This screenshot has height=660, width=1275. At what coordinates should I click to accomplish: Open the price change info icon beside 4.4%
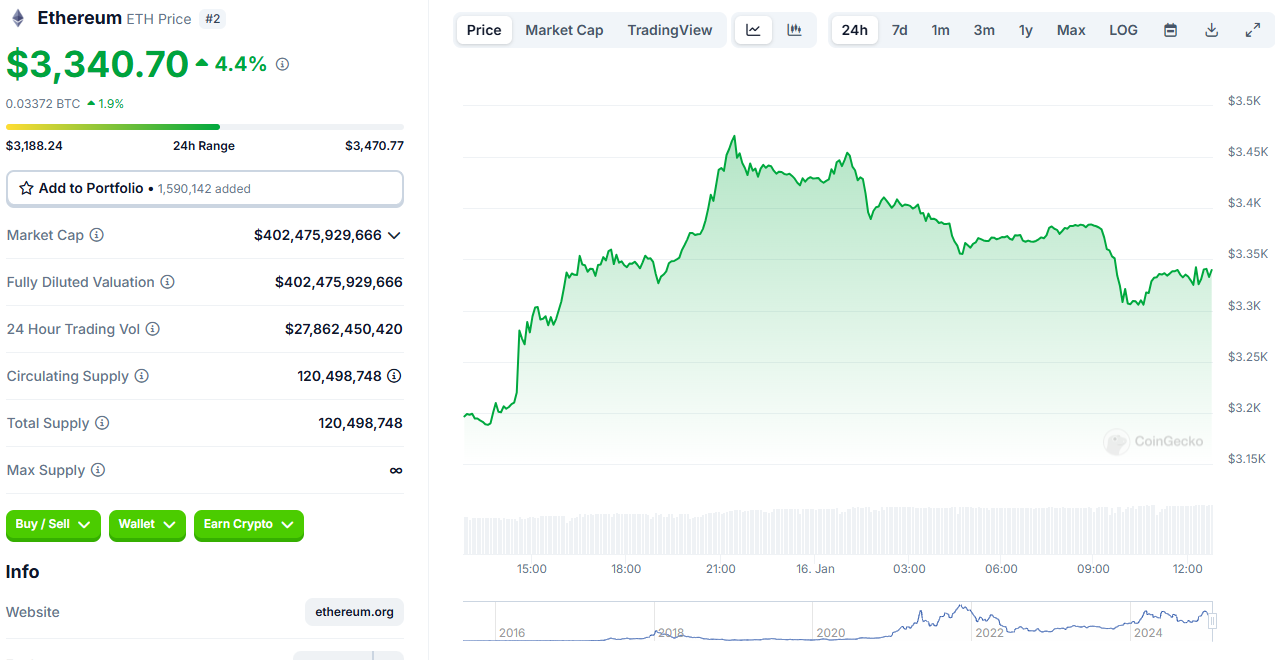tap(282, 64)
